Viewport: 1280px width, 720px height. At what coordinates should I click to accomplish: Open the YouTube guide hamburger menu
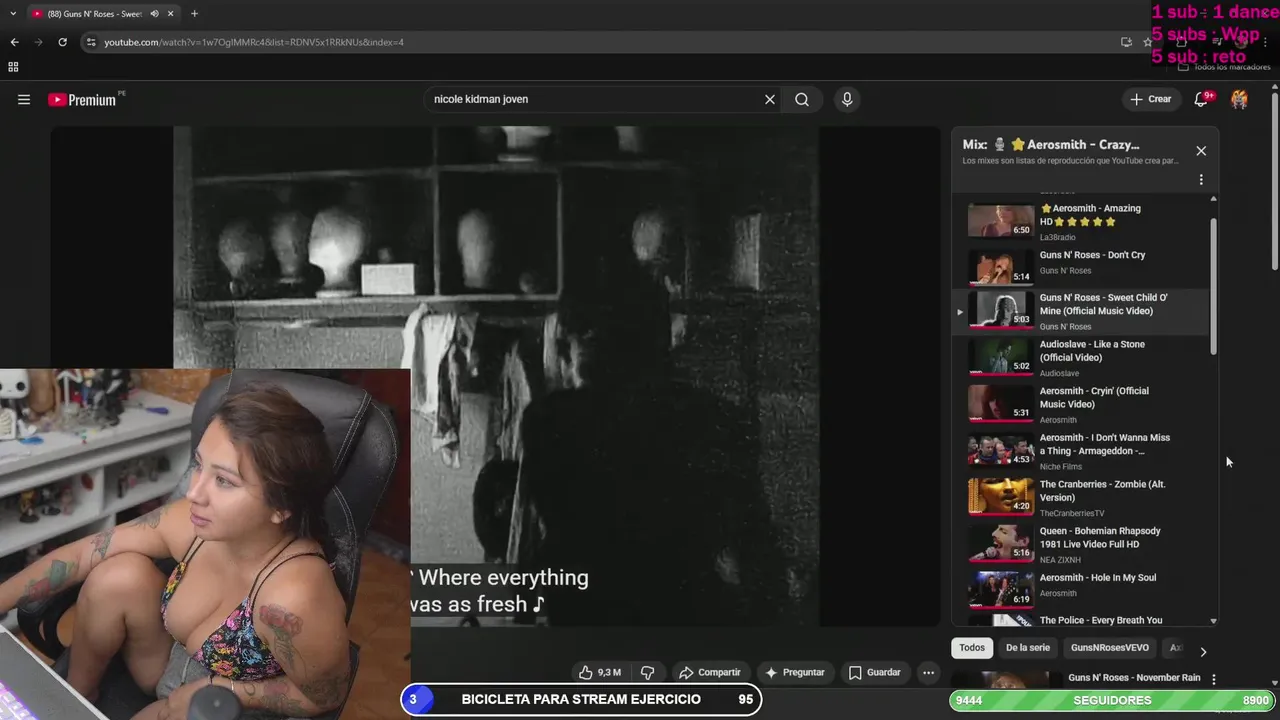24,99
